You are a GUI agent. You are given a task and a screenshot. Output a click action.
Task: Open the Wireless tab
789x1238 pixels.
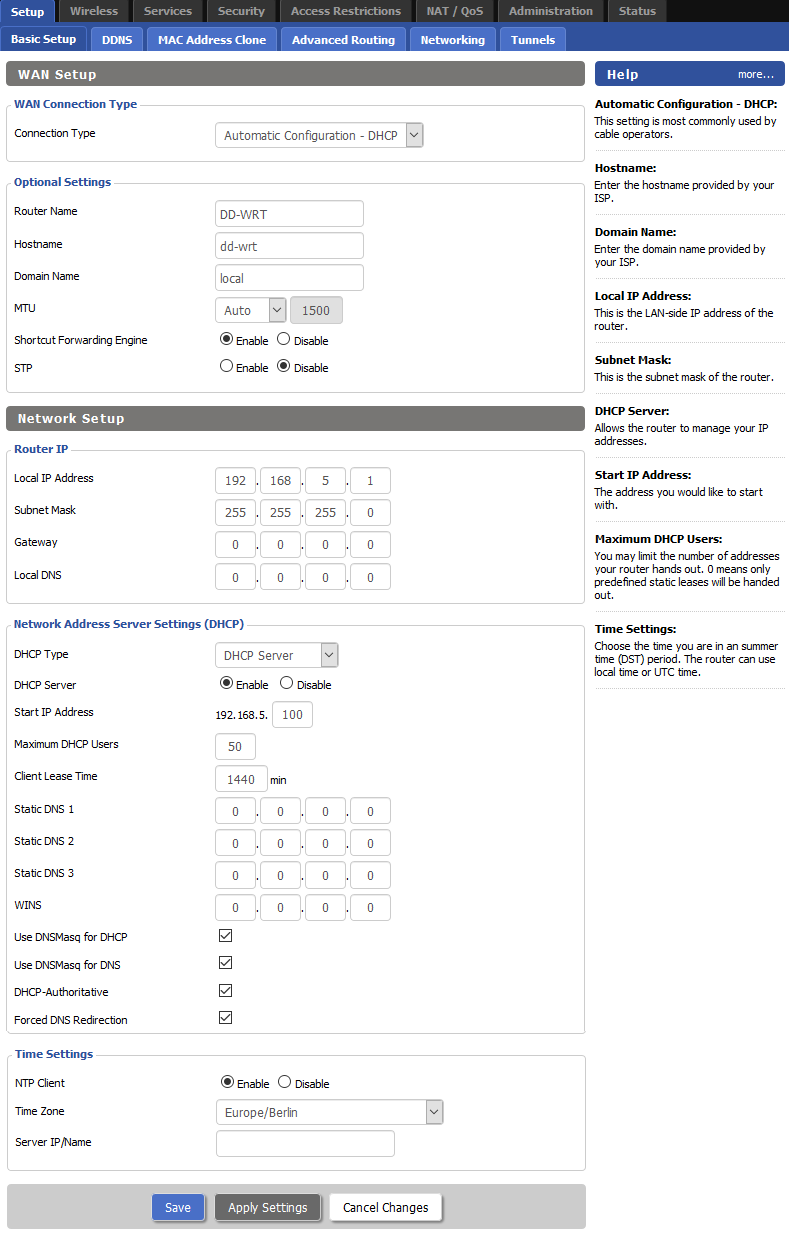tap(94, 11)
